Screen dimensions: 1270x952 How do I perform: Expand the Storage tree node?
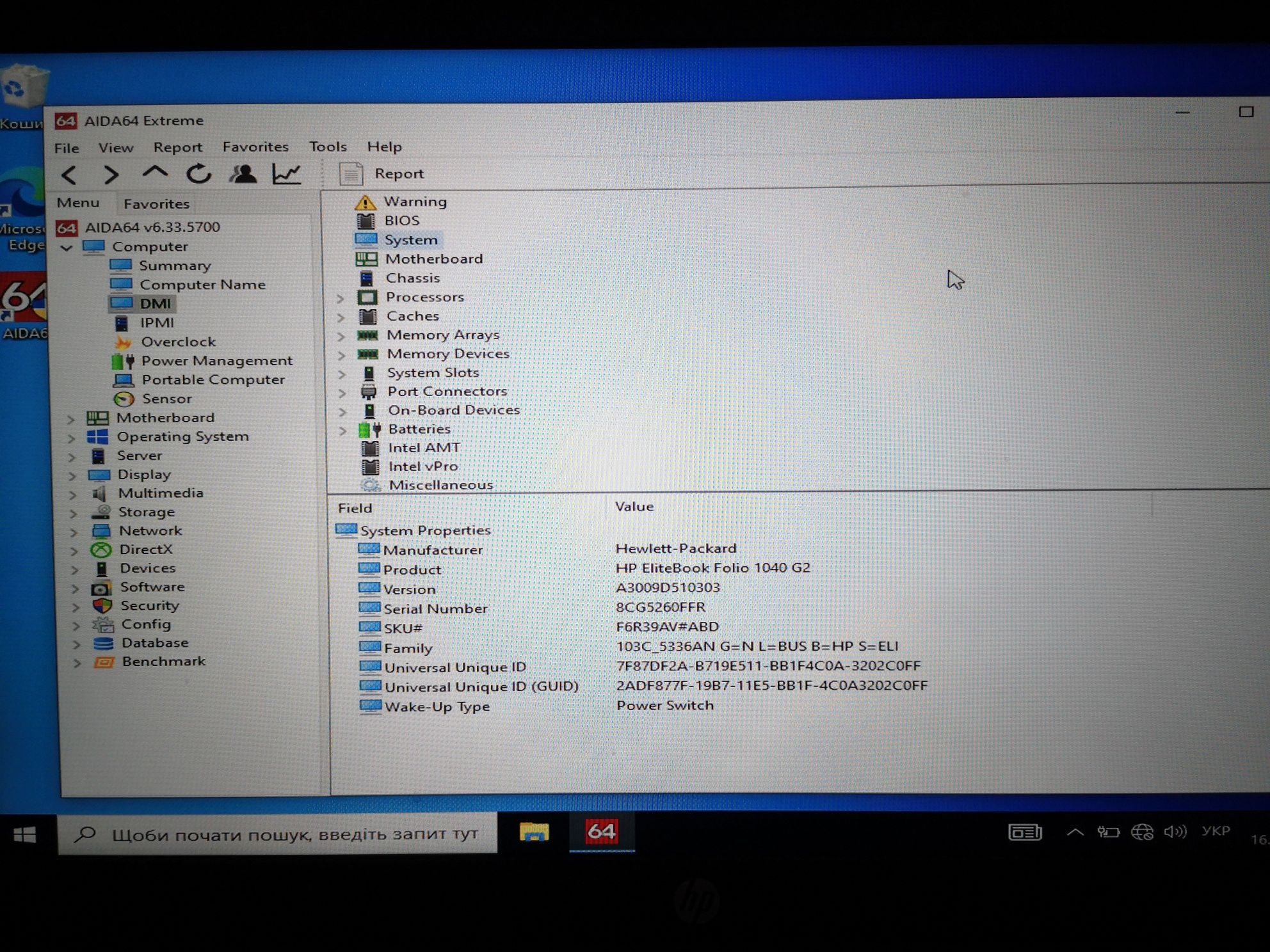(x=74, y=513)
